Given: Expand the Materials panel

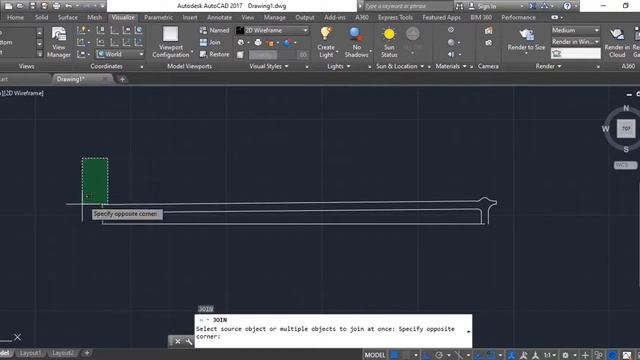Looking at the screenshot, I should coord(451,66).
